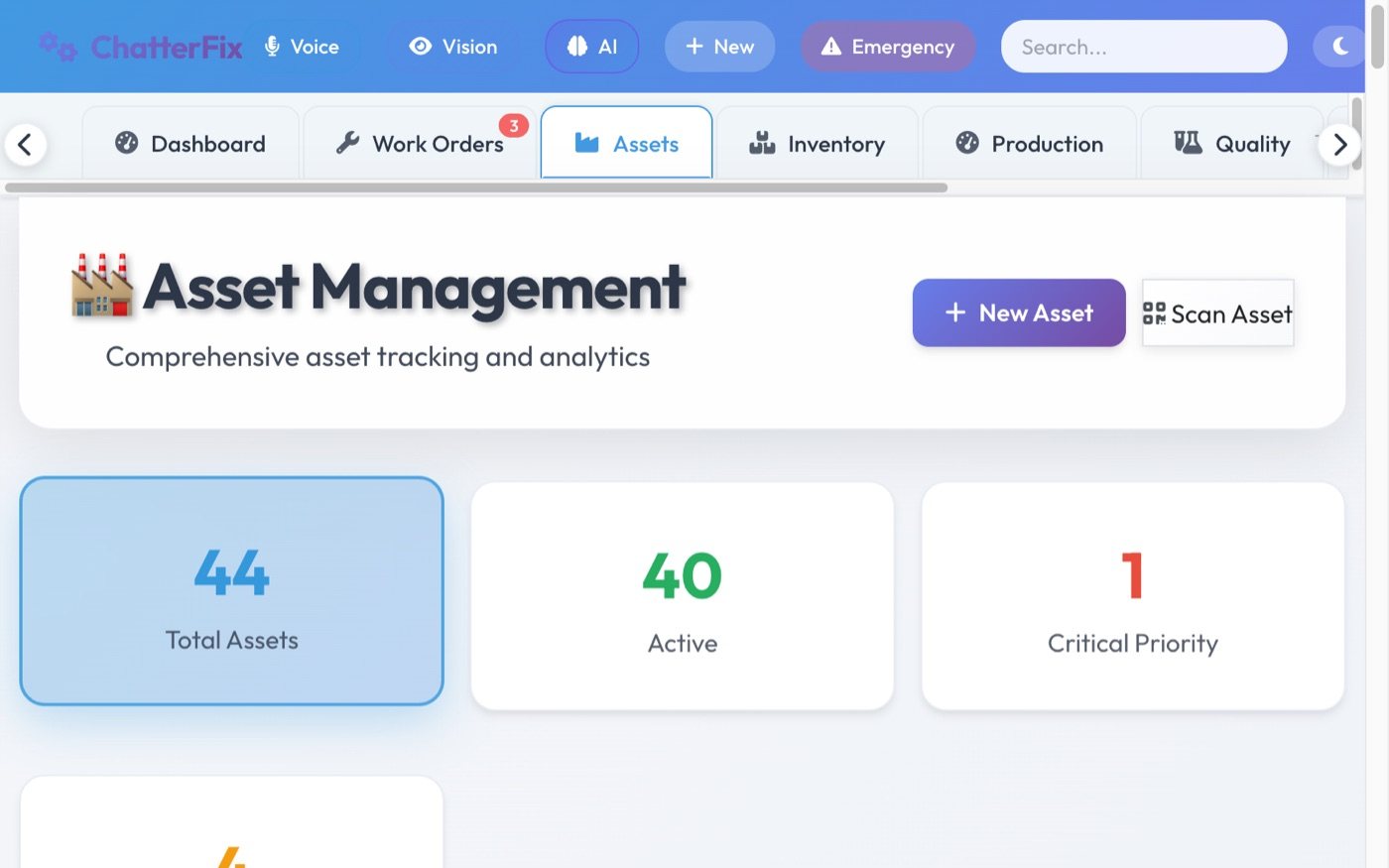Open the Vision eye button
Viewport: 1389px width, 868px height.
point(453,47)
